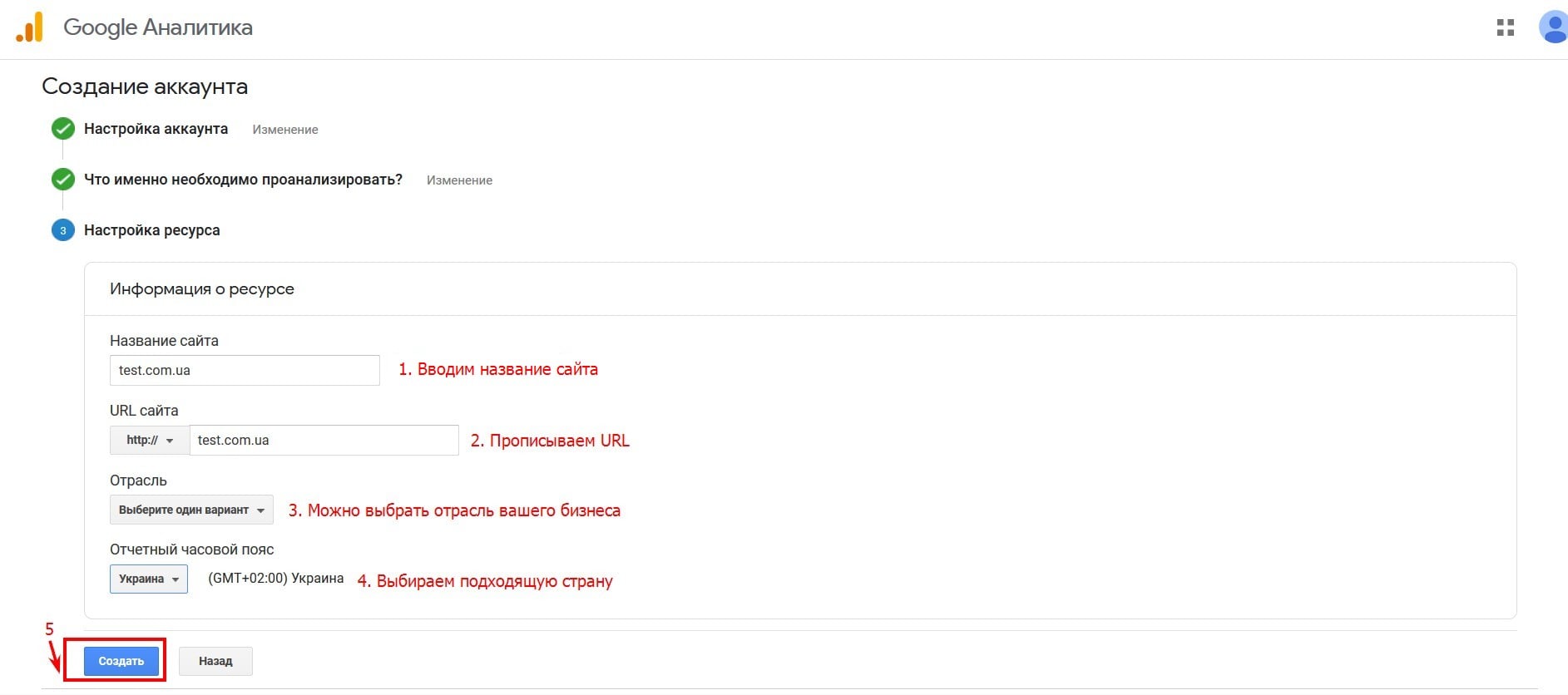Click into the URL сайта text field

324,441
